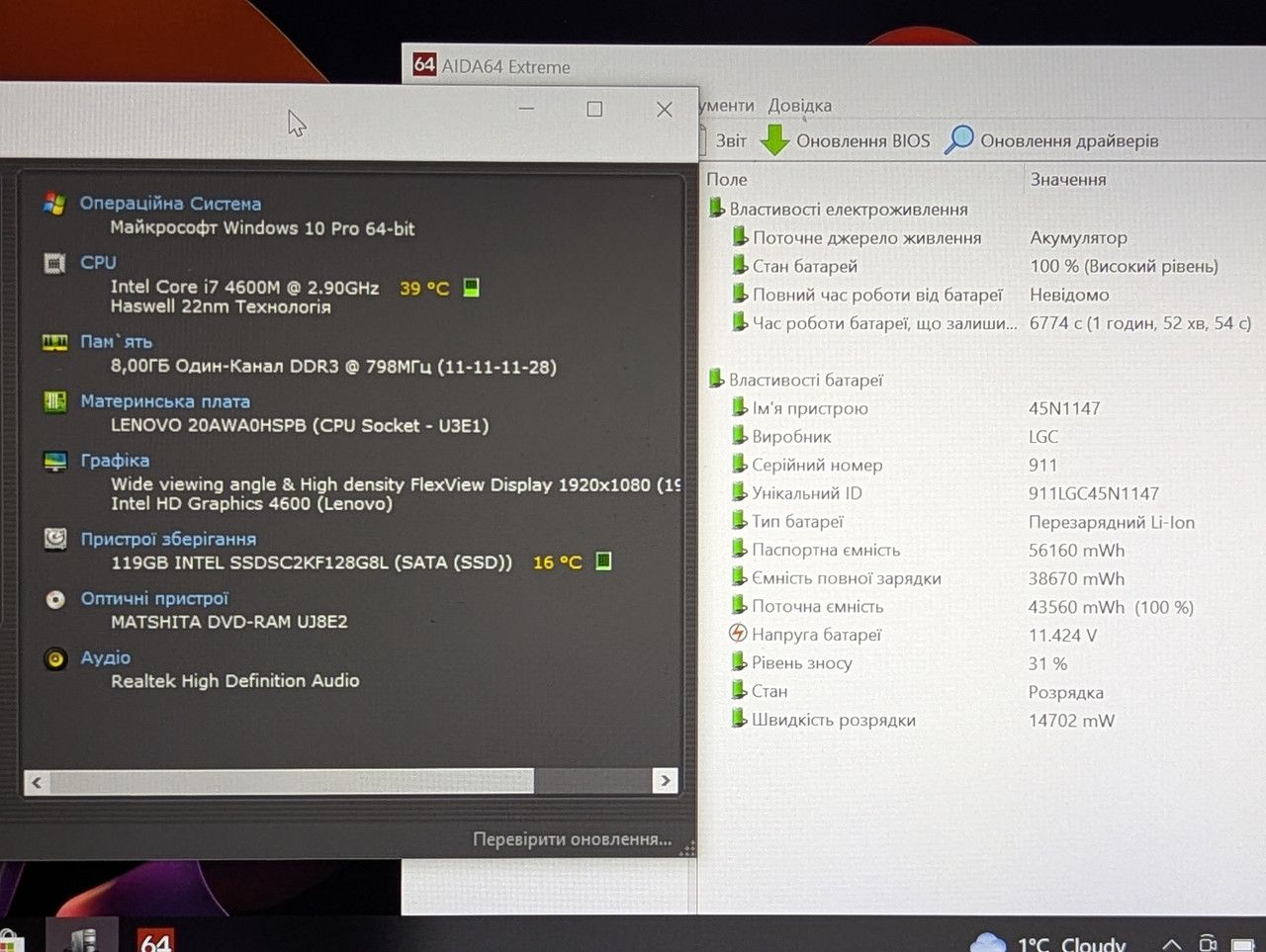Click the Серійний номер row label

point(817,465)
